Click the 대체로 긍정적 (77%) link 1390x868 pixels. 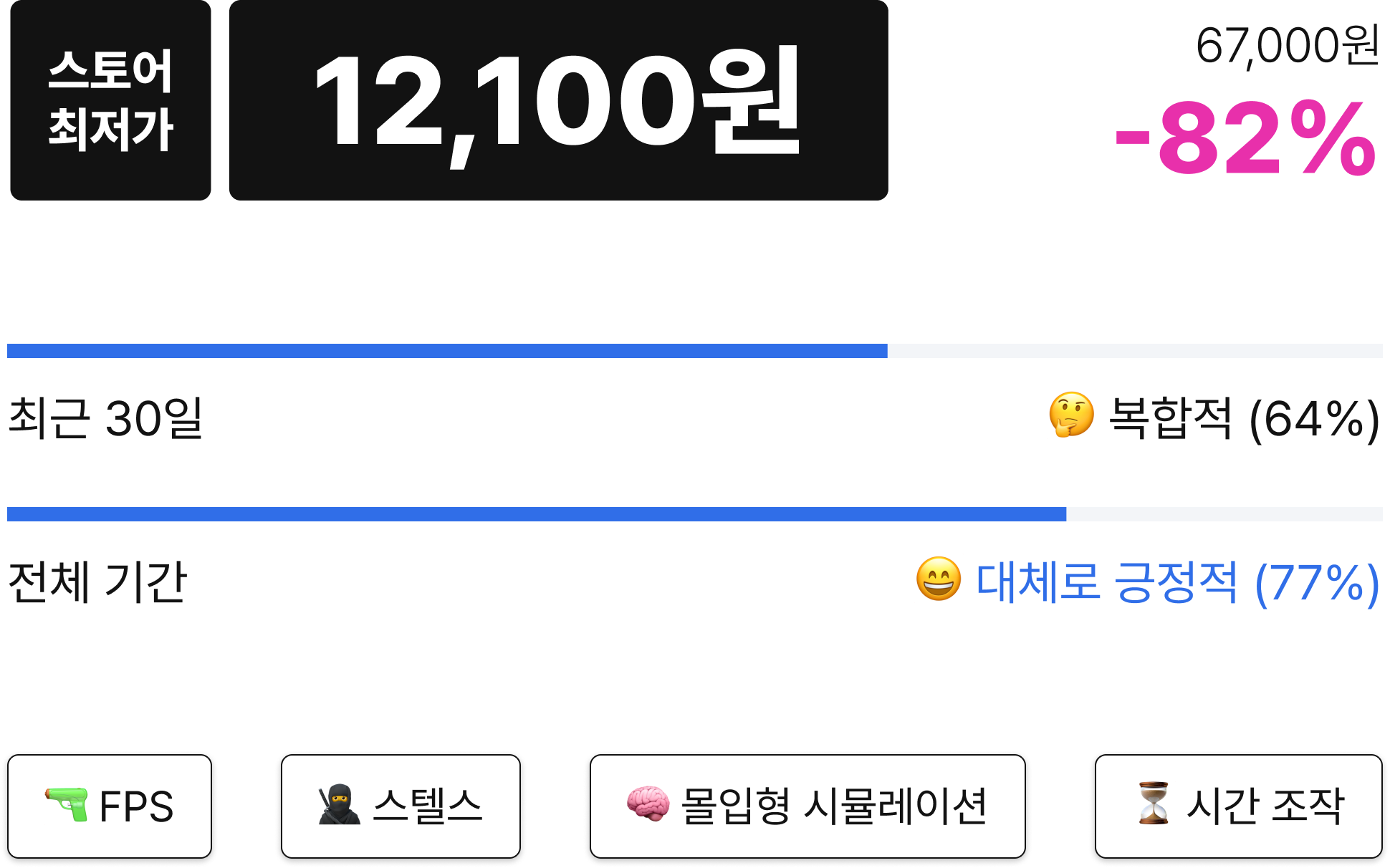pyautogui.click(x=1178, y=582)
